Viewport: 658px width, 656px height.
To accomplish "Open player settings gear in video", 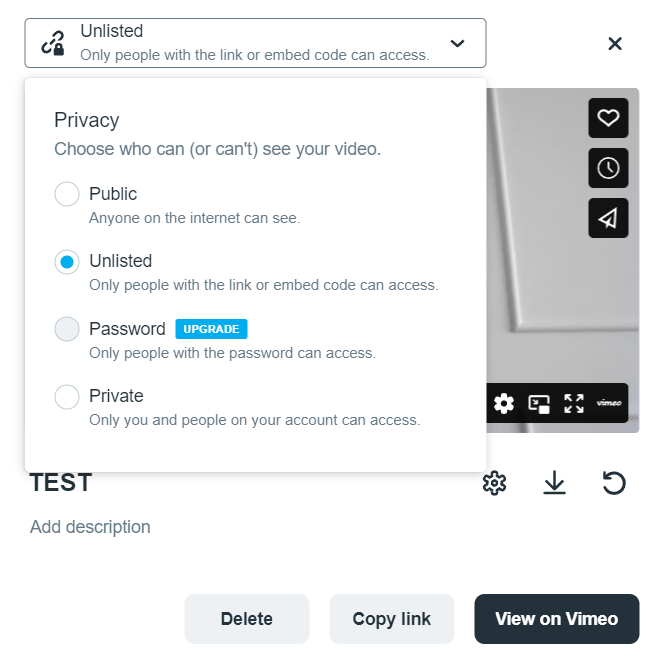I will 504,403.
